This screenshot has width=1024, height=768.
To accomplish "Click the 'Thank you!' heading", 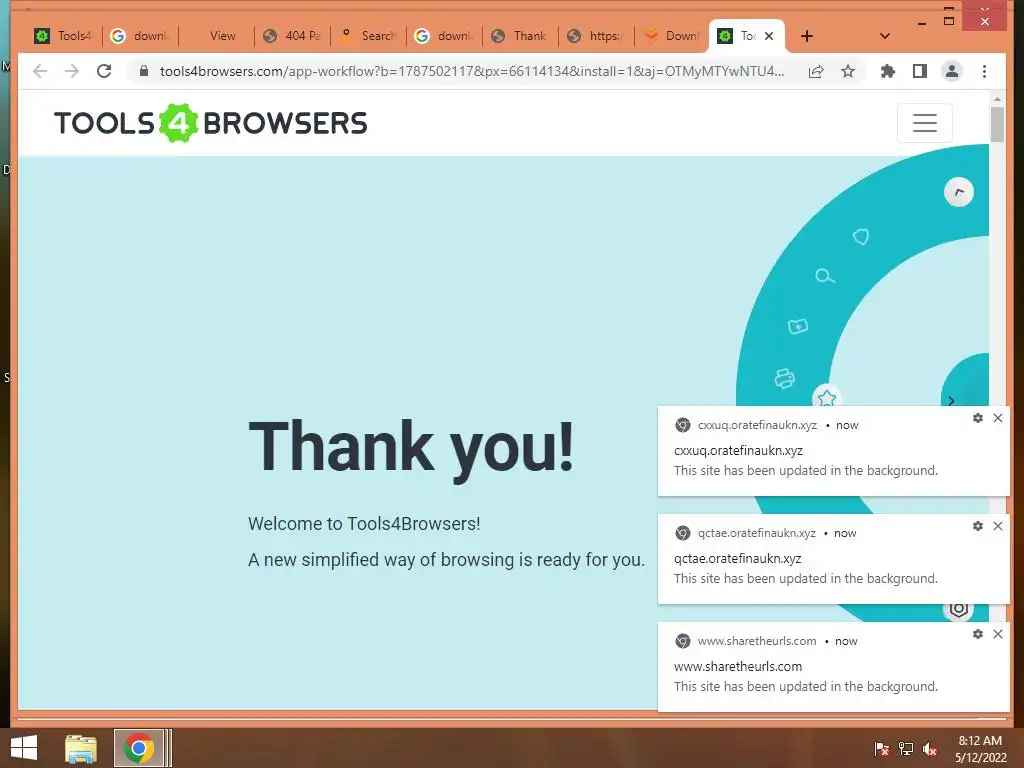I will pyautogui.click(x=411, y=447).
